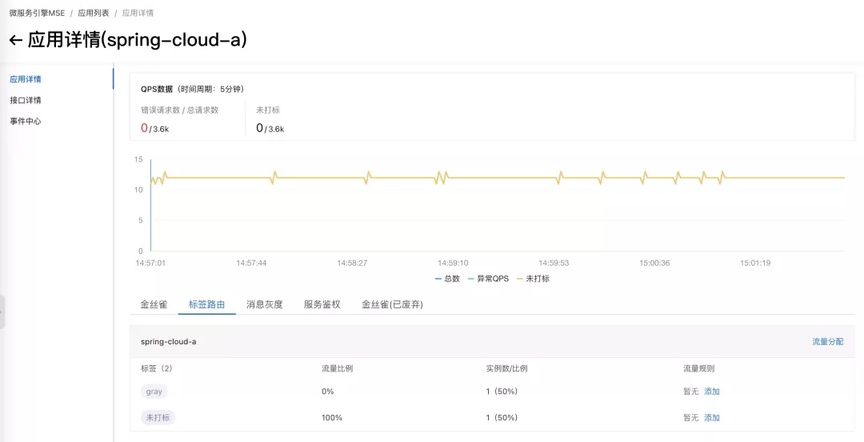The width and height of the screenshot is (864, 442).
Task: Click 添加 in the 未打标 tag row
Action: 712,418
